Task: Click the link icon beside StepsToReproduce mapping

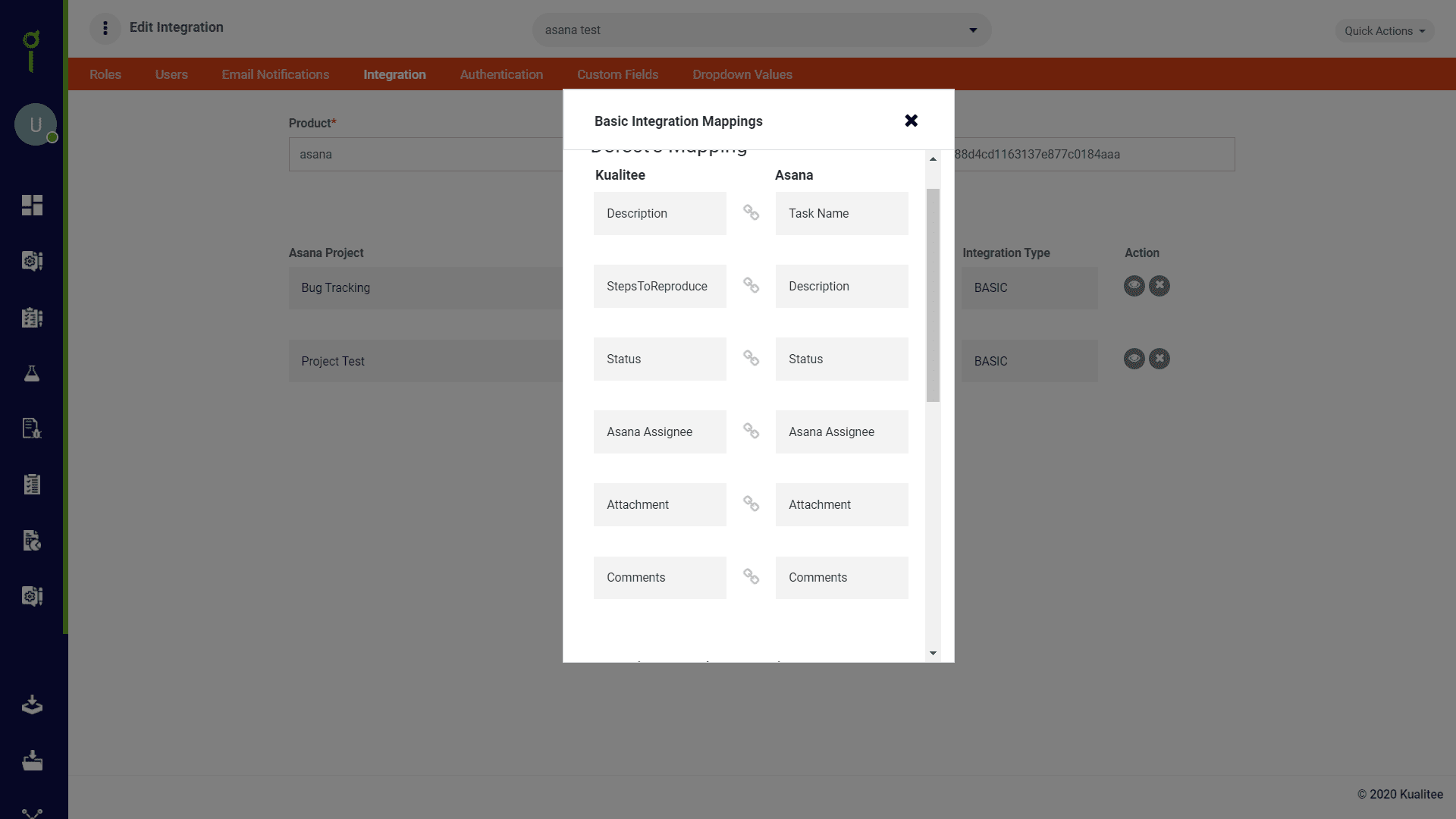Action: click(x=751, y=285)
